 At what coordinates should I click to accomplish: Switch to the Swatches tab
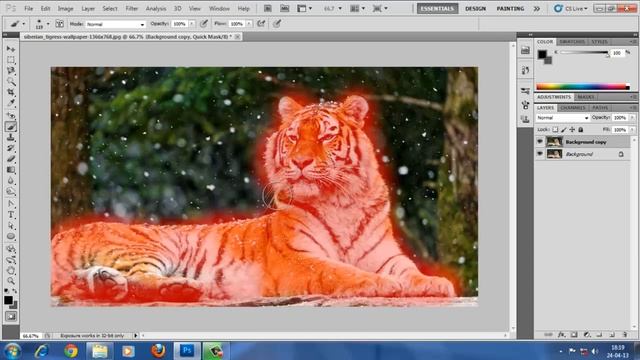click(x=572, y=42)
